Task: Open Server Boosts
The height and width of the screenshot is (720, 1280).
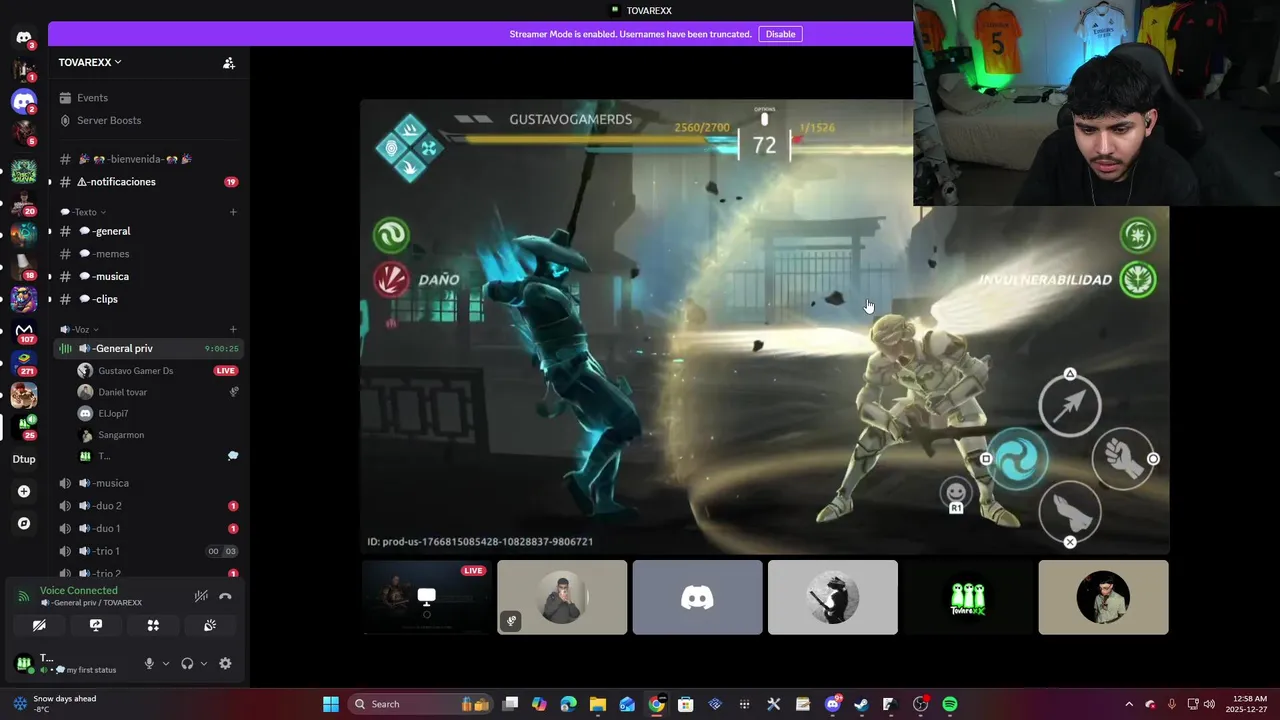Action: 148,120
